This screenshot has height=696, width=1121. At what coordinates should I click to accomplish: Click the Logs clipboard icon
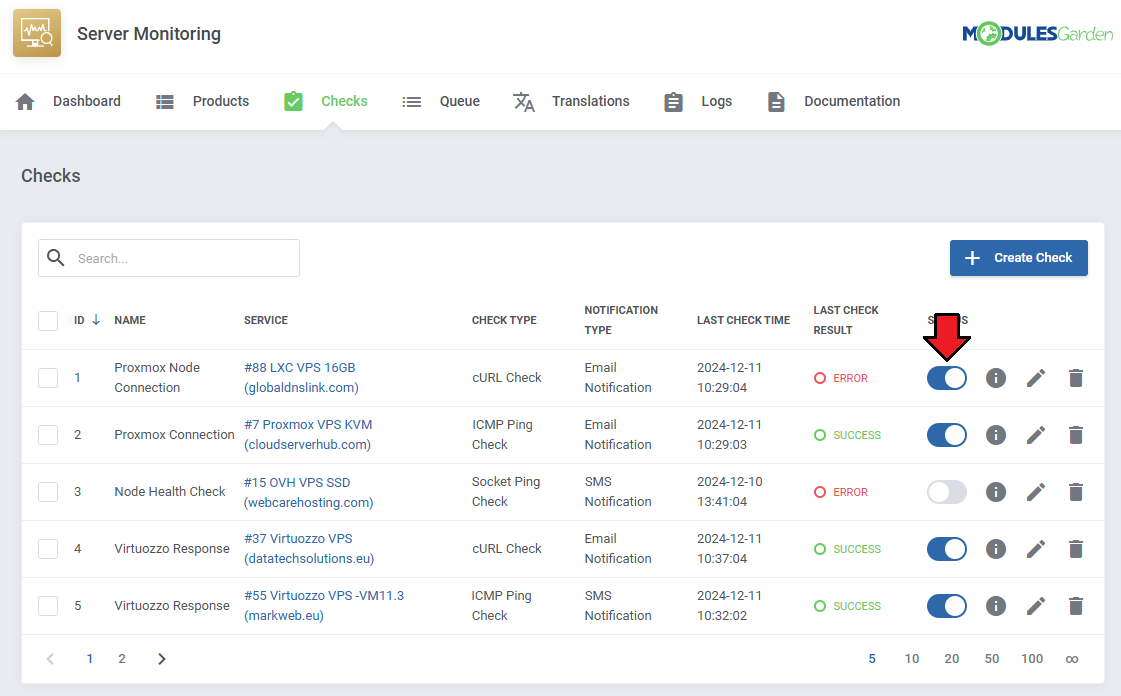pos(673,101)
